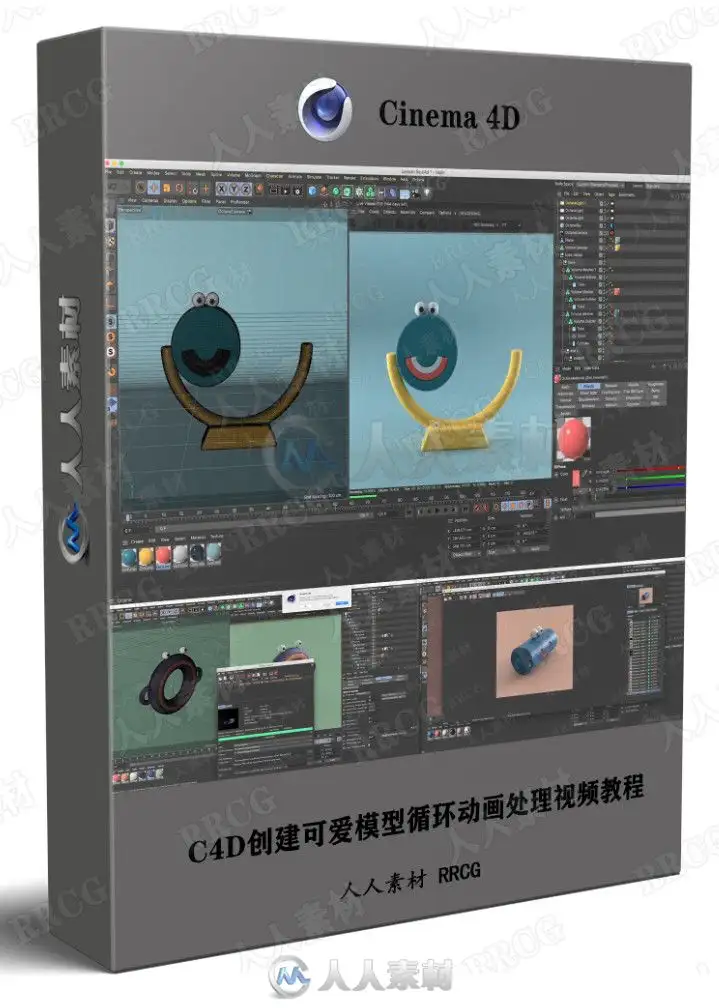
Task: Pick color with the eyedropper icon
Action: point(586,472)
